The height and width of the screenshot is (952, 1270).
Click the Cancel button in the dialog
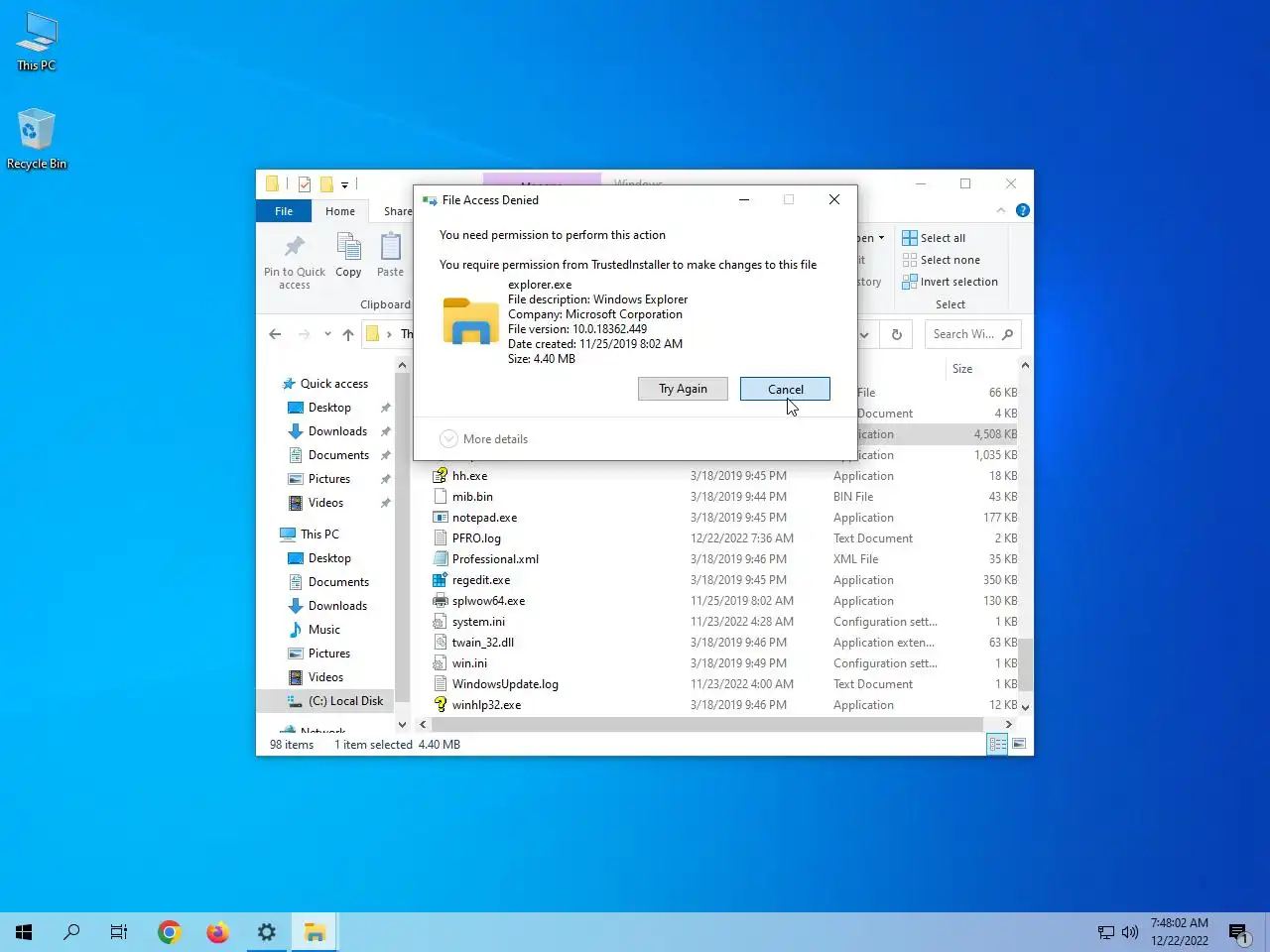pyautogui.click(x=785, y=389)
